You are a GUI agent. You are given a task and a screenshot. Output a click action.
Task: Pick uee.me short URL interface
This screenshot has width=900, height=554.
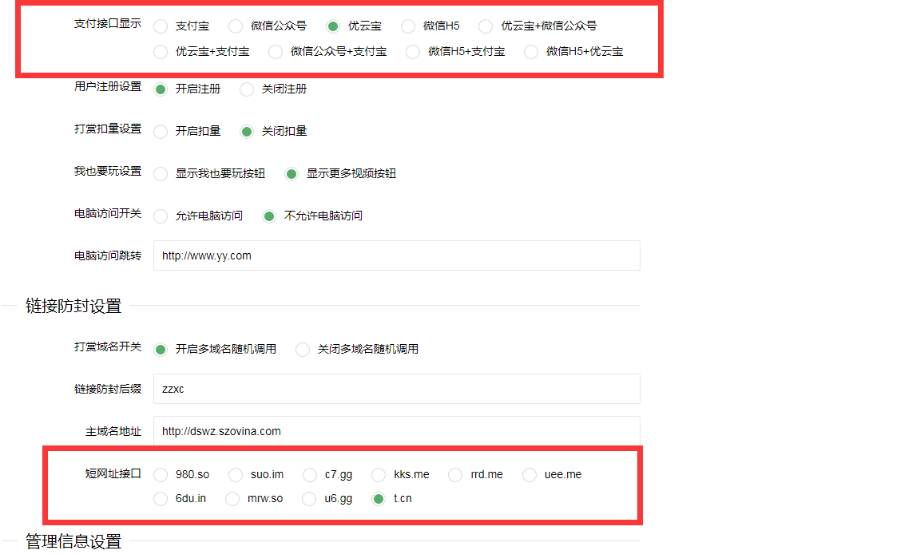[x=529, y=475]
